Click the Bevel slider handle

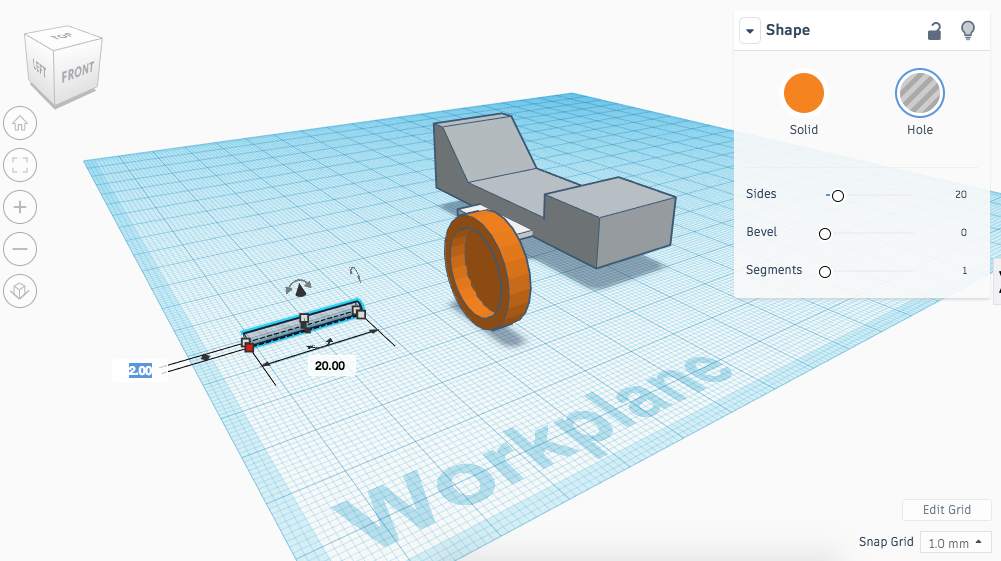coord(825,234)
